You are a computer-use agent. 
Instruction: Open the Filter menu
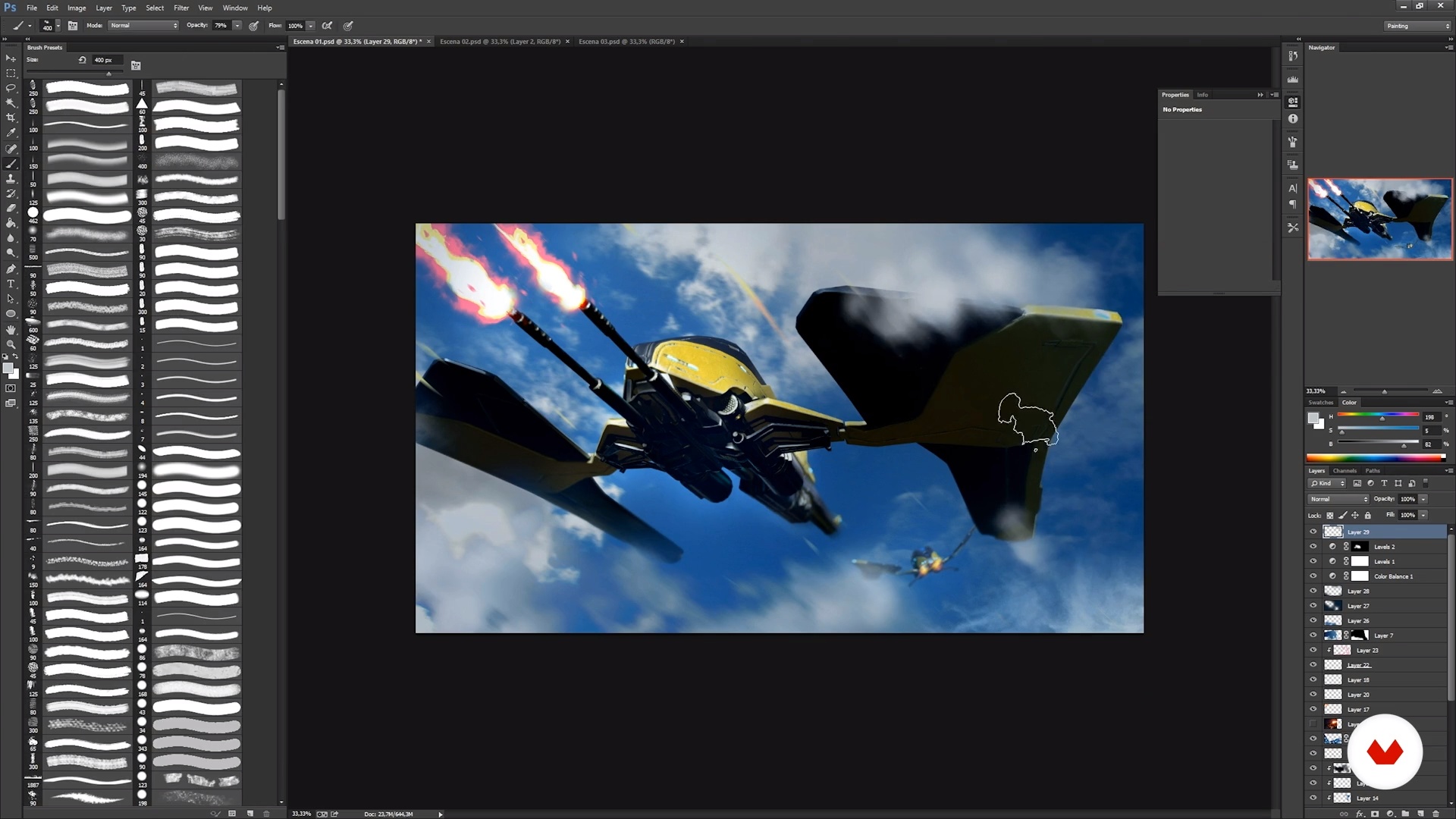point(181,8)
